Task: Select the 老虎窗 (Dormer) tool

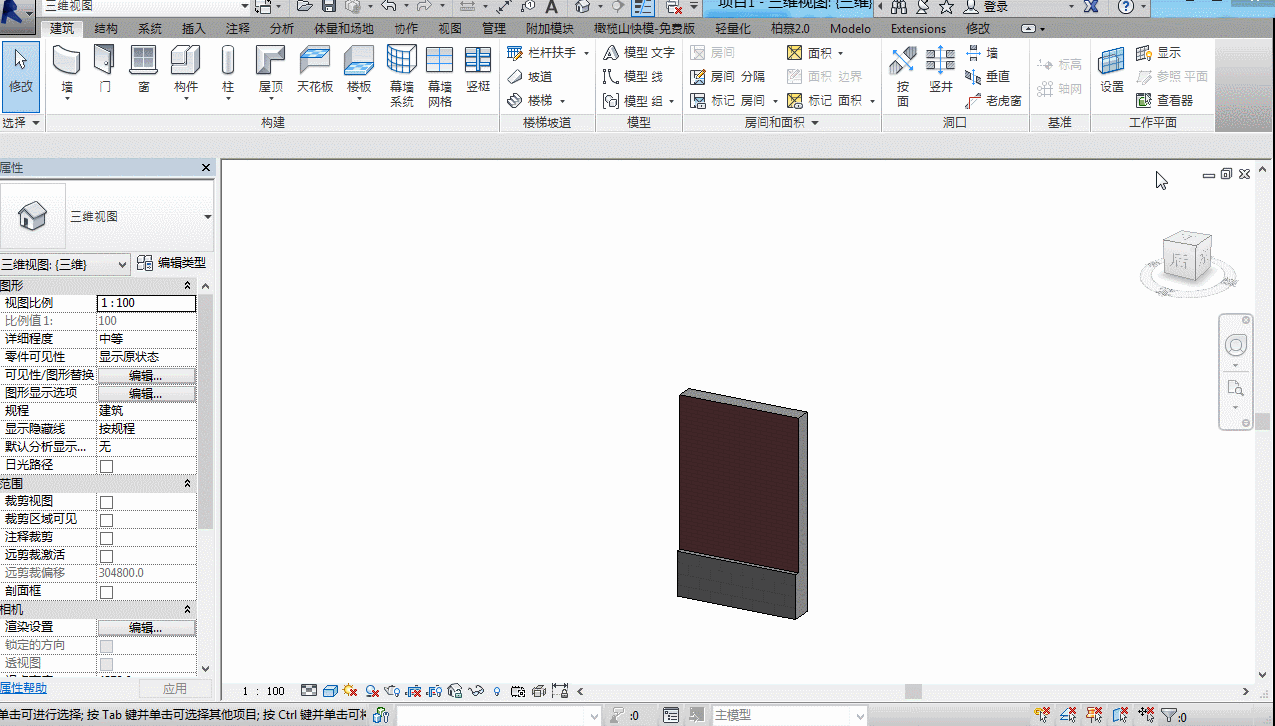Action: [993, 100]
